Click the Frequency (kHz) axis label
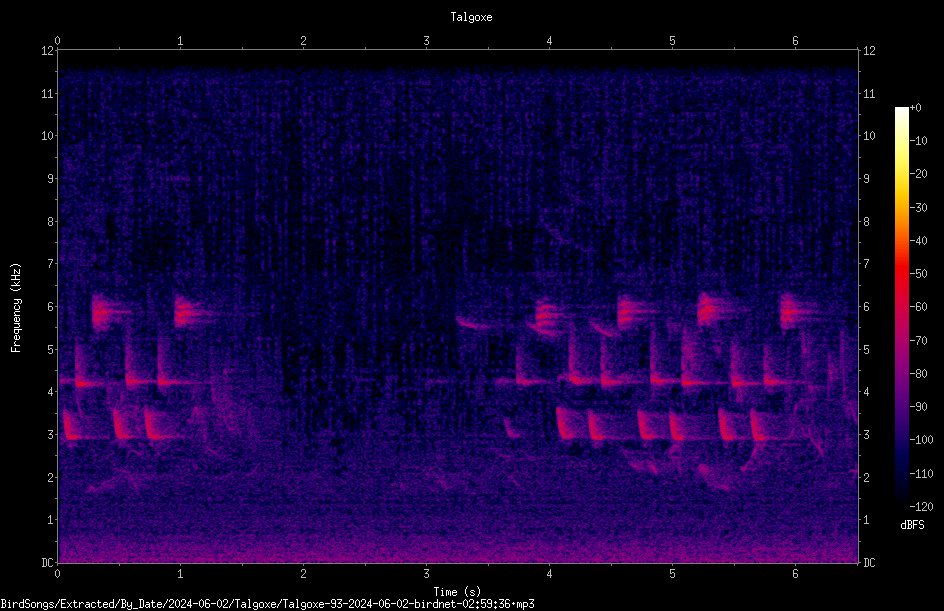 pos(16,307)
